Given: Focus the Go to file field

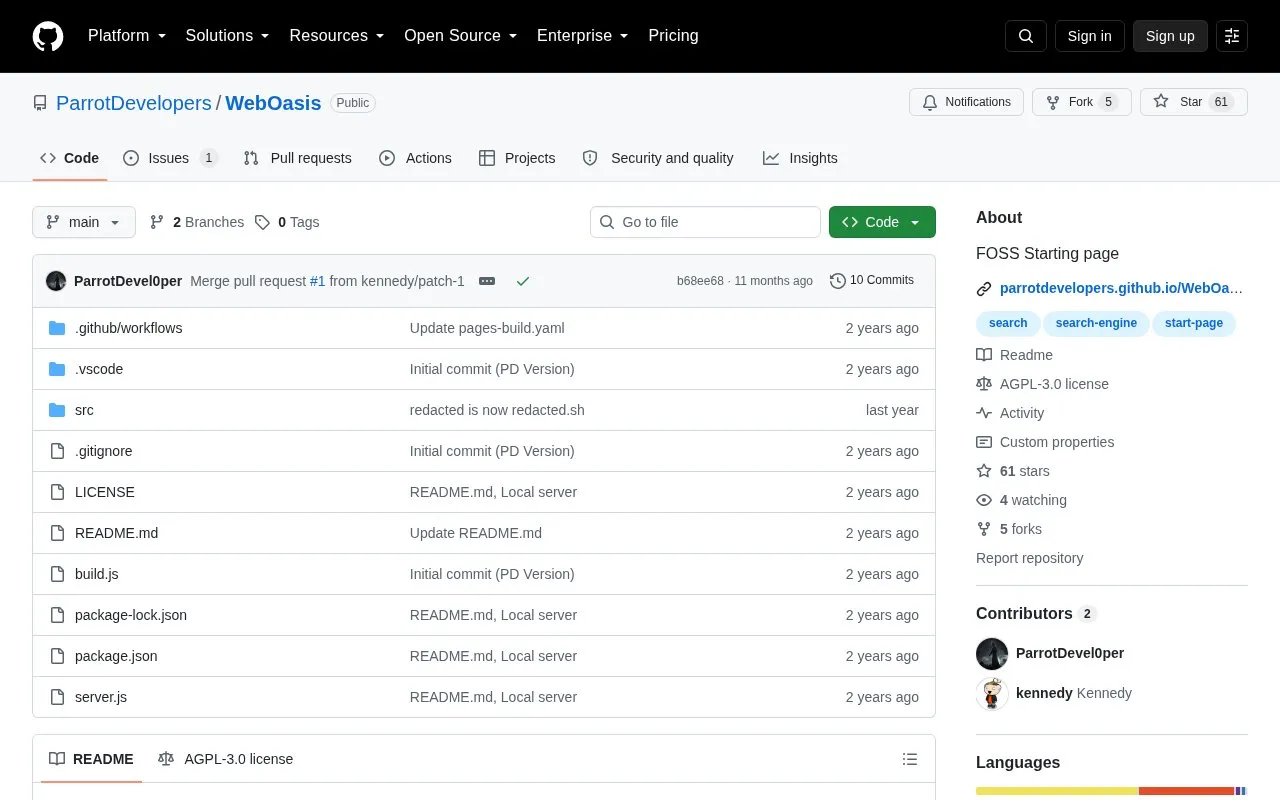Looking at the screenshot, I should click(705, 222).
